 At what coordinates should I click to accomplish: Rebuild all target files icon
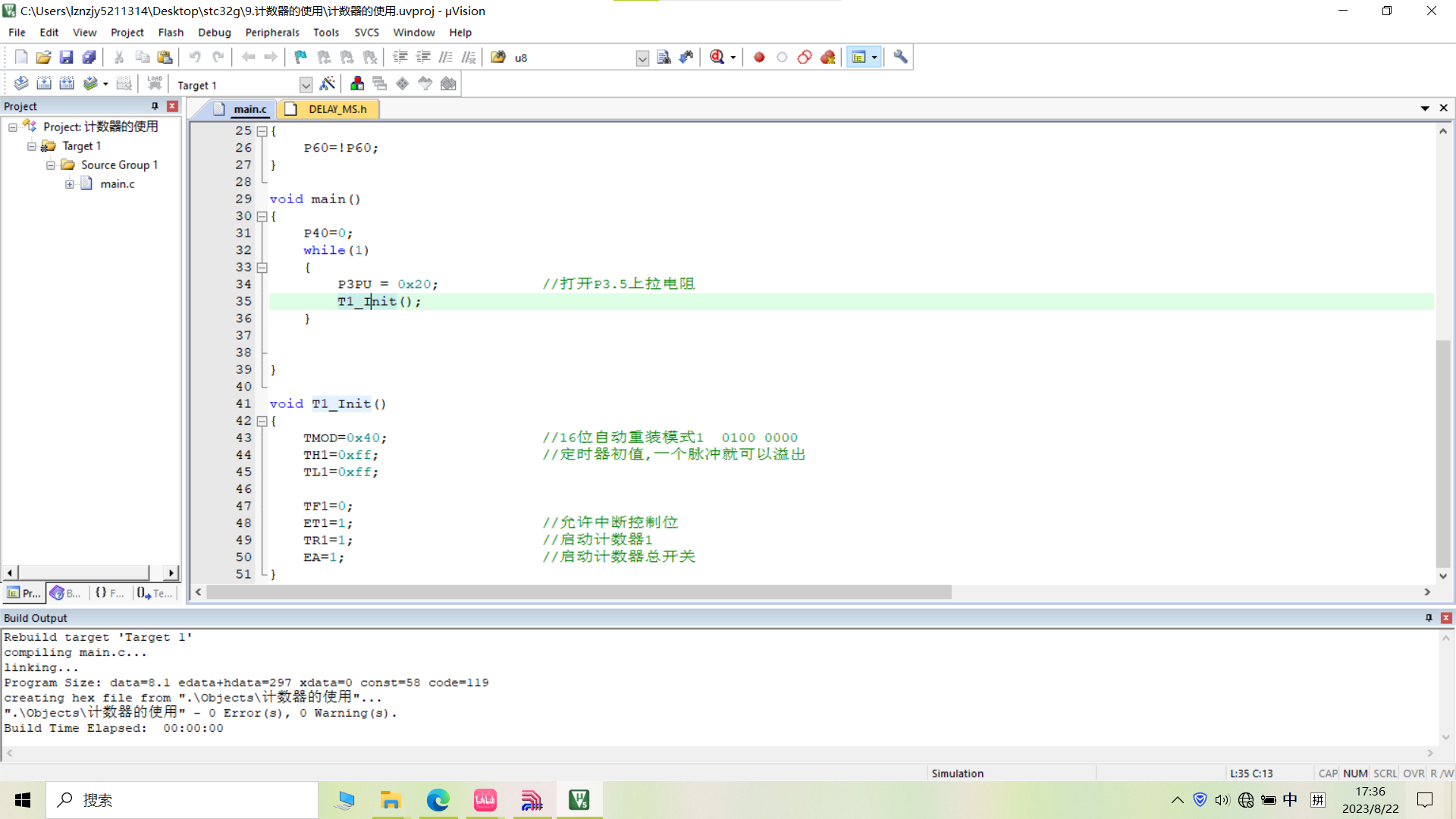(x=67, y=83)
